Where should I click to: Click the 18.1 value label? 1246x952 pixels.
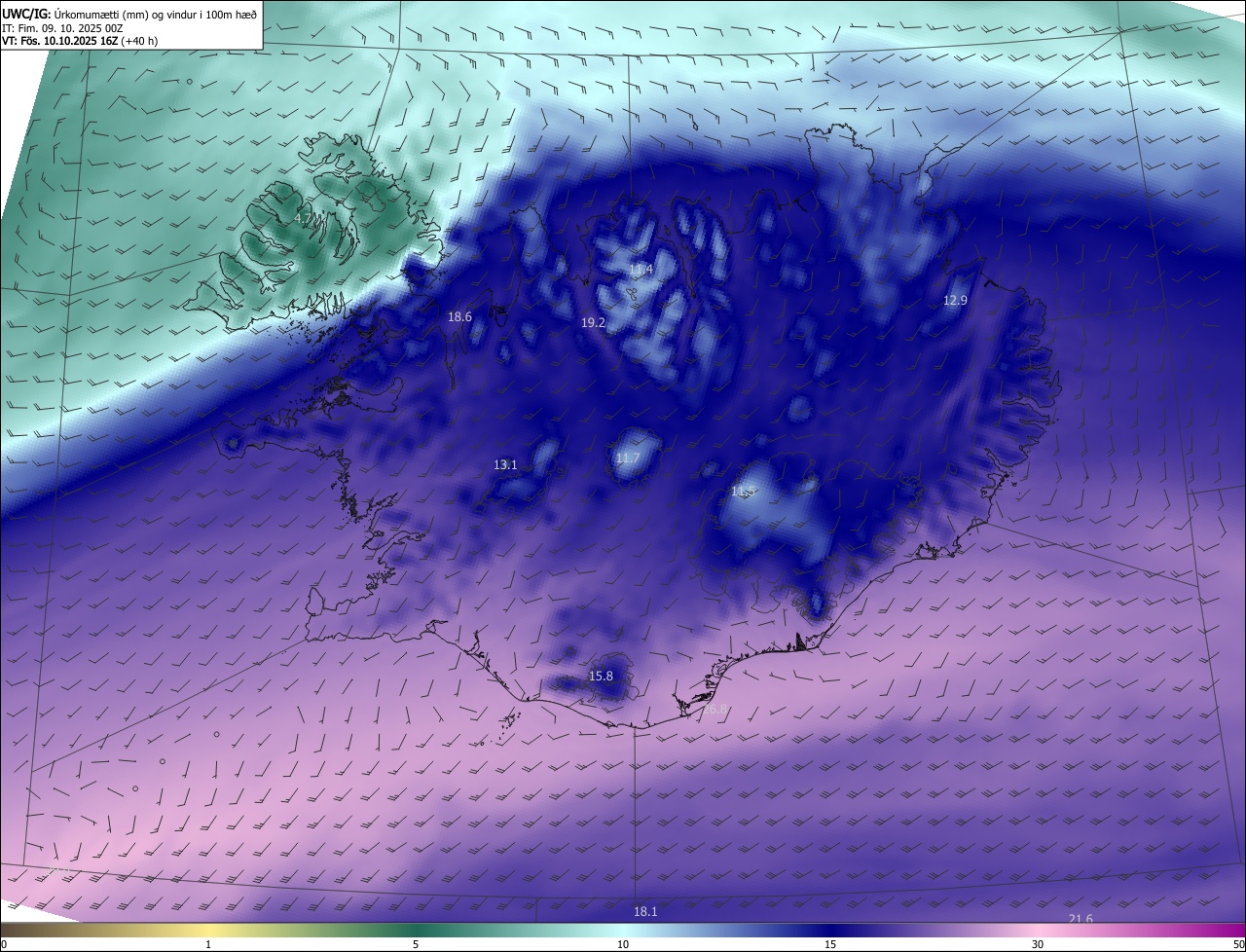[x=645, y=911]
